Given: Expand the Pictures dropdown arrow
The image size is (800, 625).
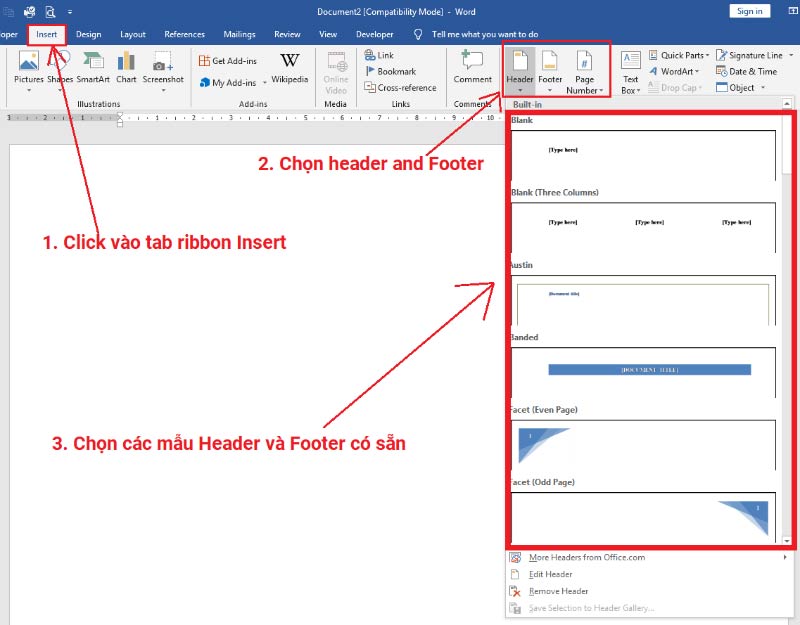Looking at the screenshot, I should (29, 91).
